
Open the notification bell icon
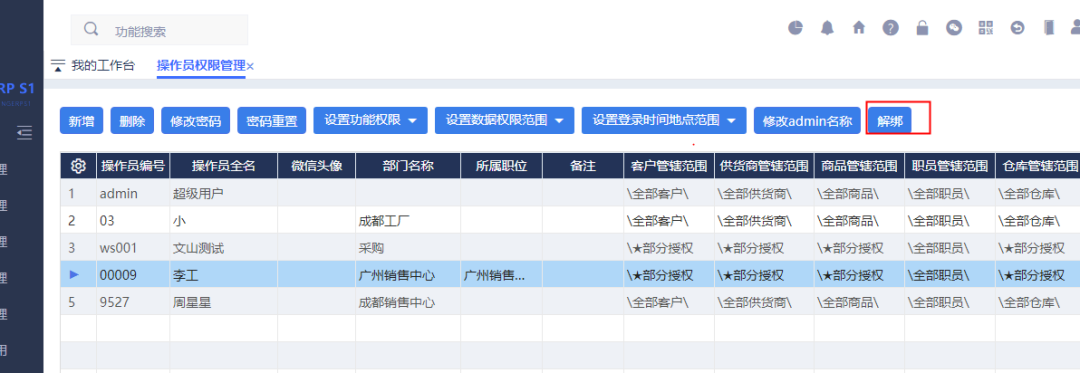[x=827, y=28]
